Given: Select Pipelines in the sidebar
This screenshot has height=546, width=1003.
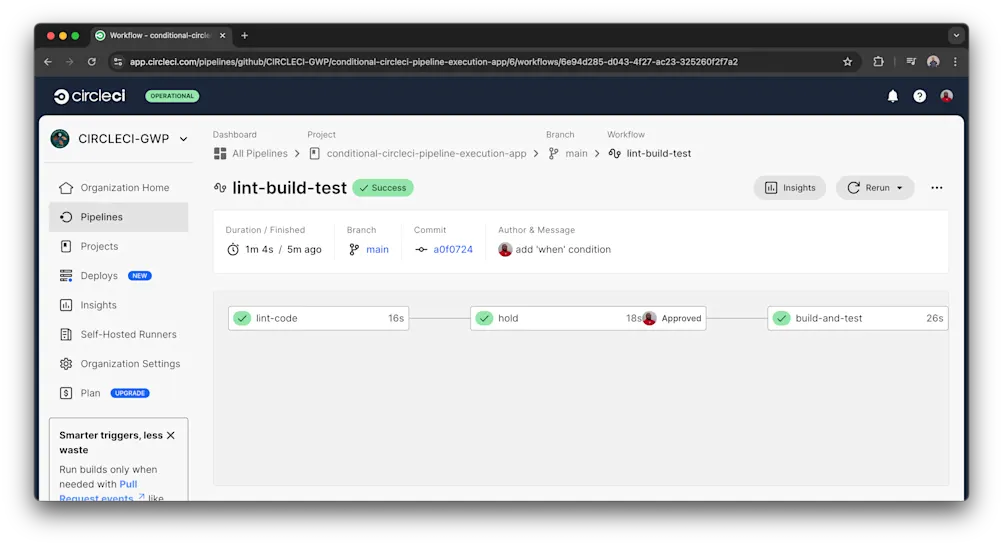Looking at the screenshot, I should click(x=119, y=217).
